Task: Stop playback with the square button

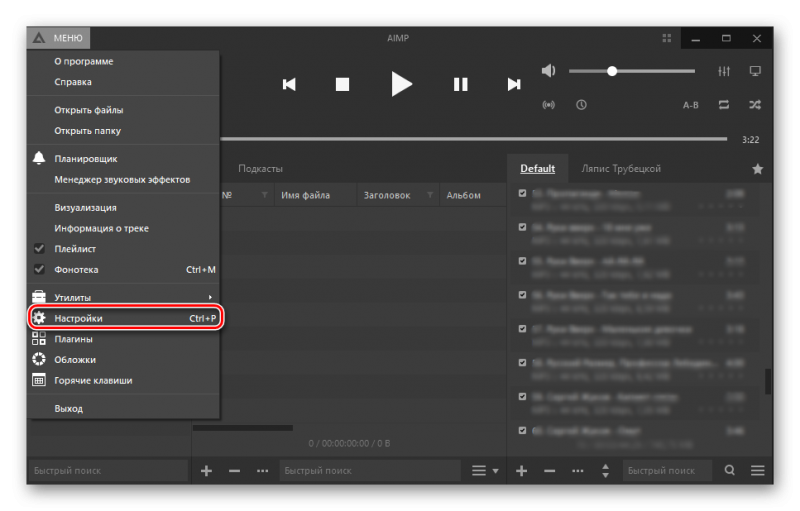Action: click(342, 84)
